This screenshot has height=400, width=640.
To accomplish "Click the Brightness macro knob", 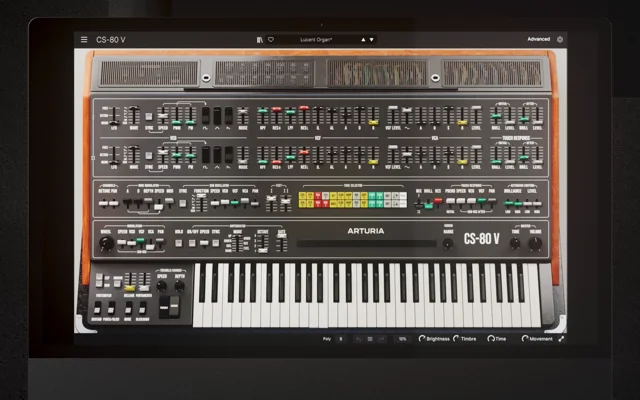I will [422, 338].
